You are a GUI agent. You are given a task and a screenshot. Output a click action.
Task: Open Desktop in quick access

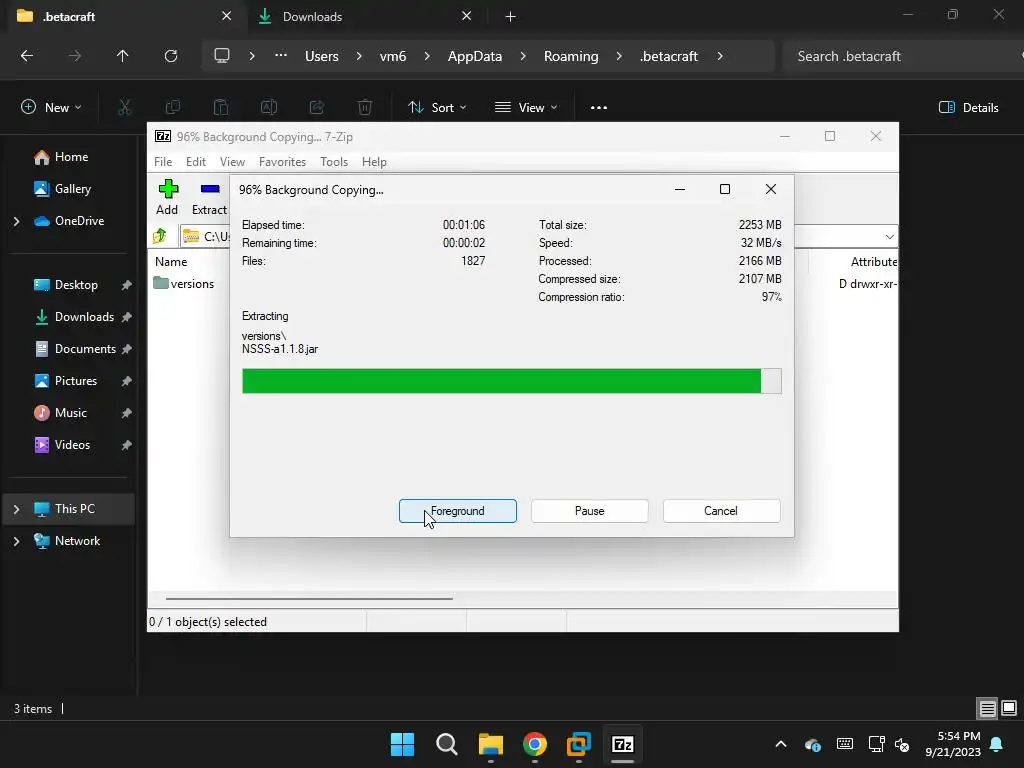click(x=76, y=285)
